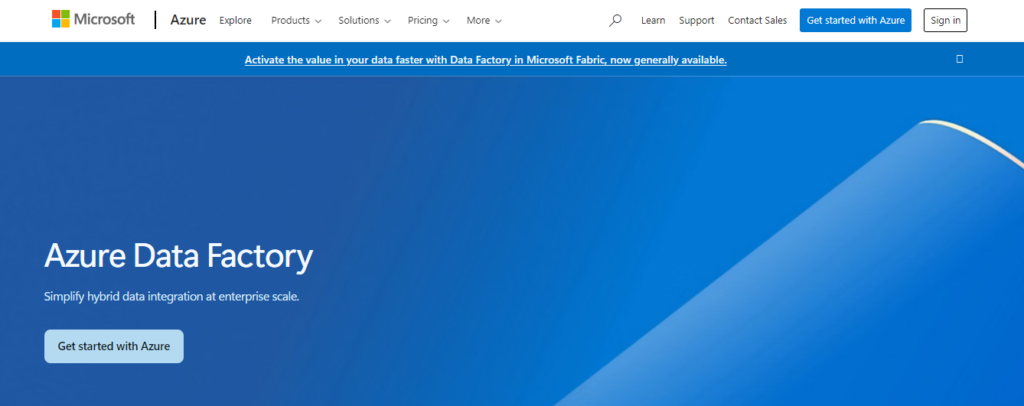The height and width of the screenshot is (406, 1024).
Task: Open the Data Factory in Microsoft Fabric announcement link
Action: coord(486,60)
